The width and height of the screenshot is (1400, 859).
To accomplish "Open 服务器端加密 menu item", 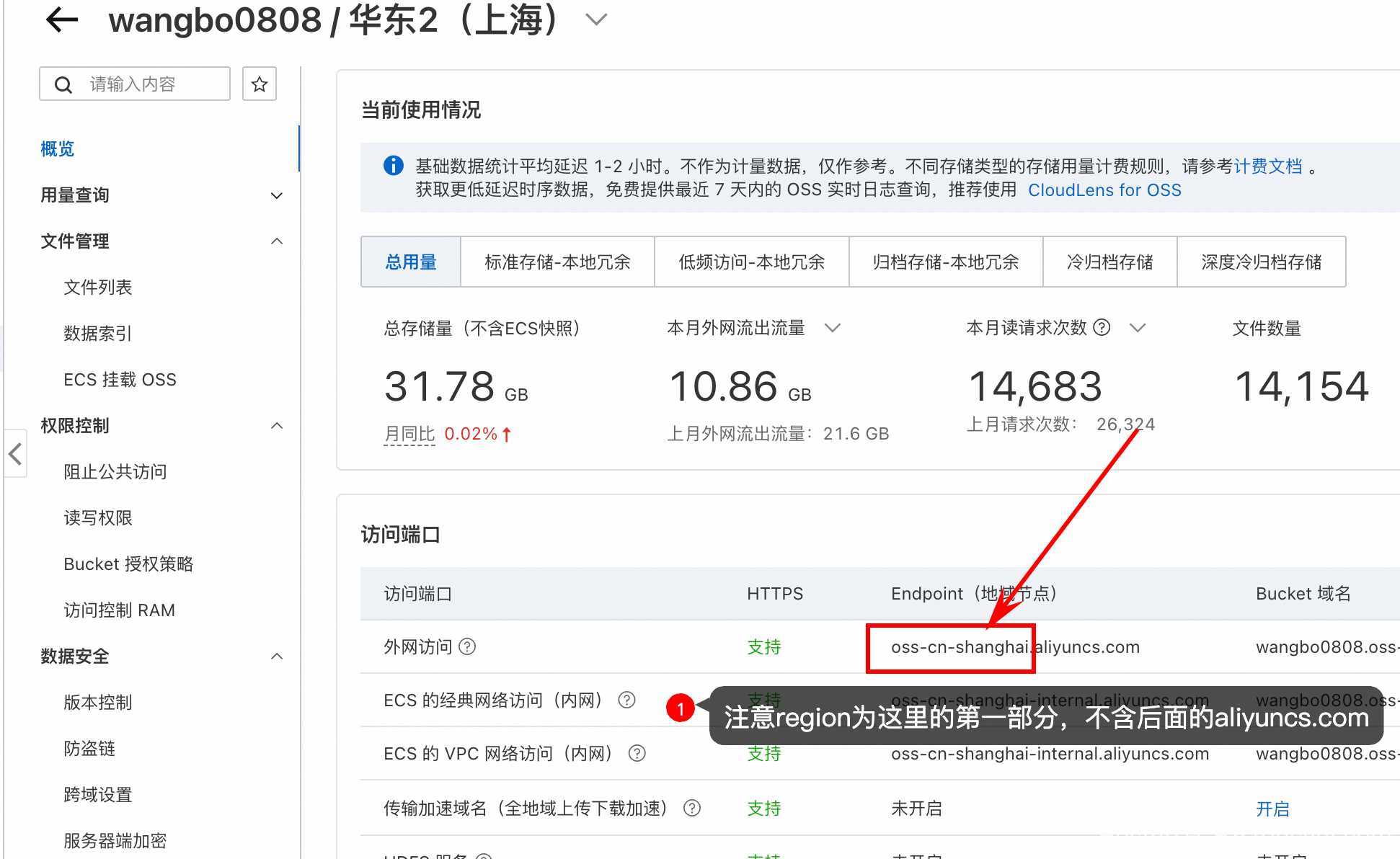I will click(115, 841).
